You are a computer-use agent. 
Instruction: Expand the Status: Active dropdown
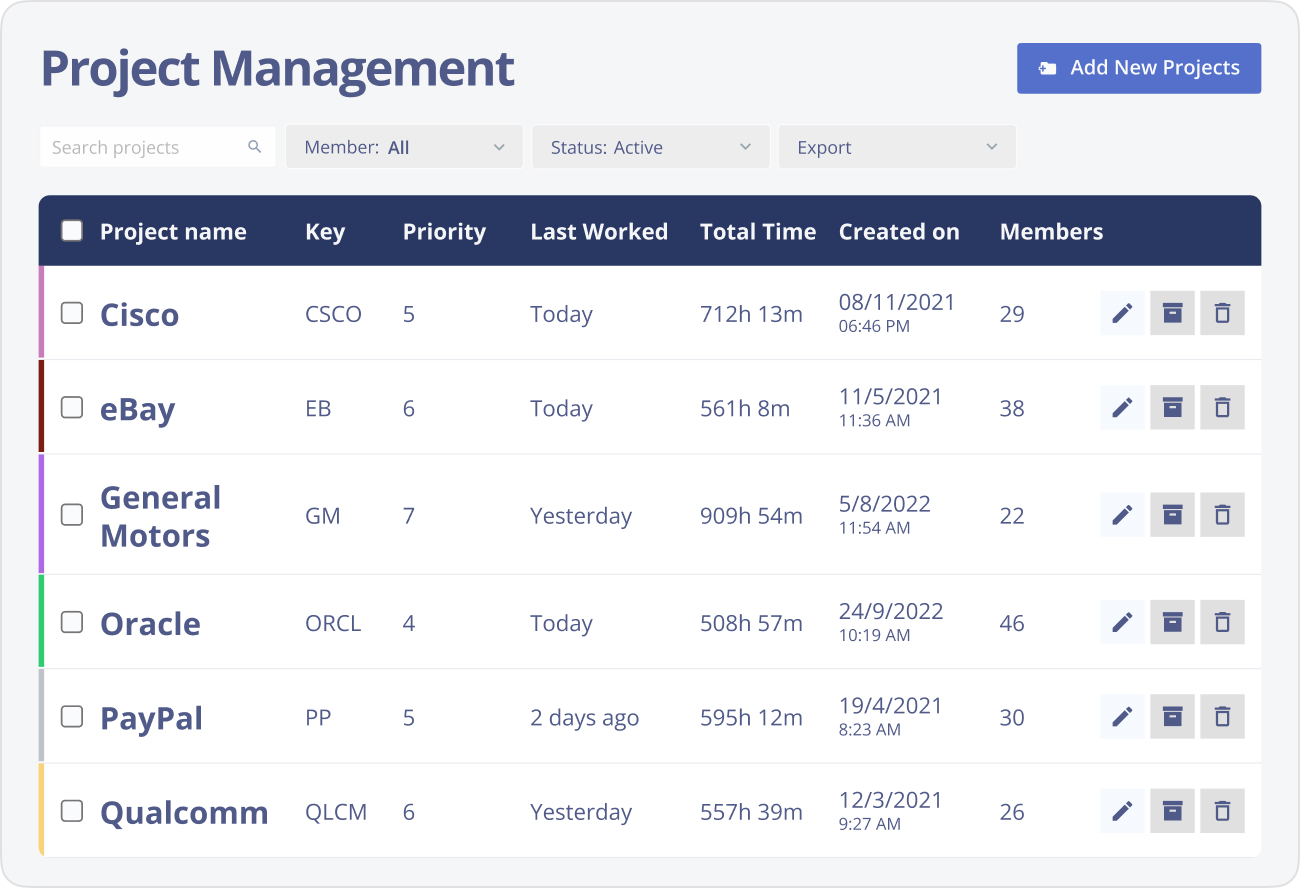coord(650,146)
